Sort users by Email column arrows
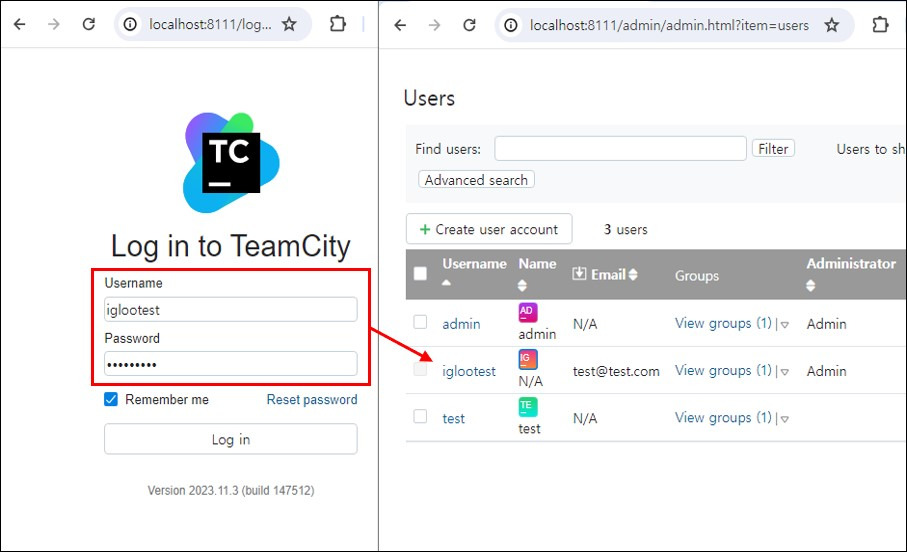Viewport: 907px width, 552px height. (633, 274)
